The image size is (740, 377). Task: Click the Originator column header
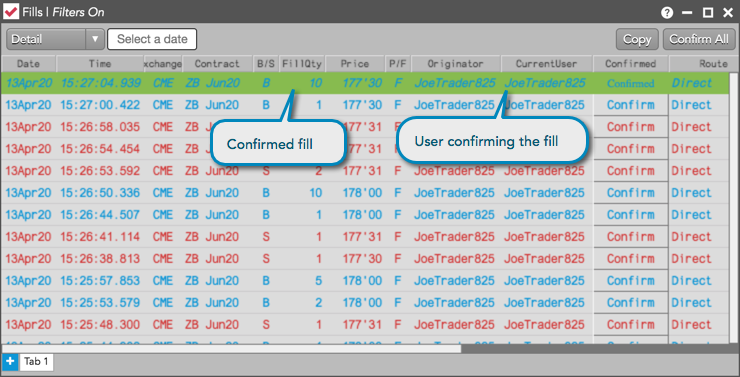point(455,64)
